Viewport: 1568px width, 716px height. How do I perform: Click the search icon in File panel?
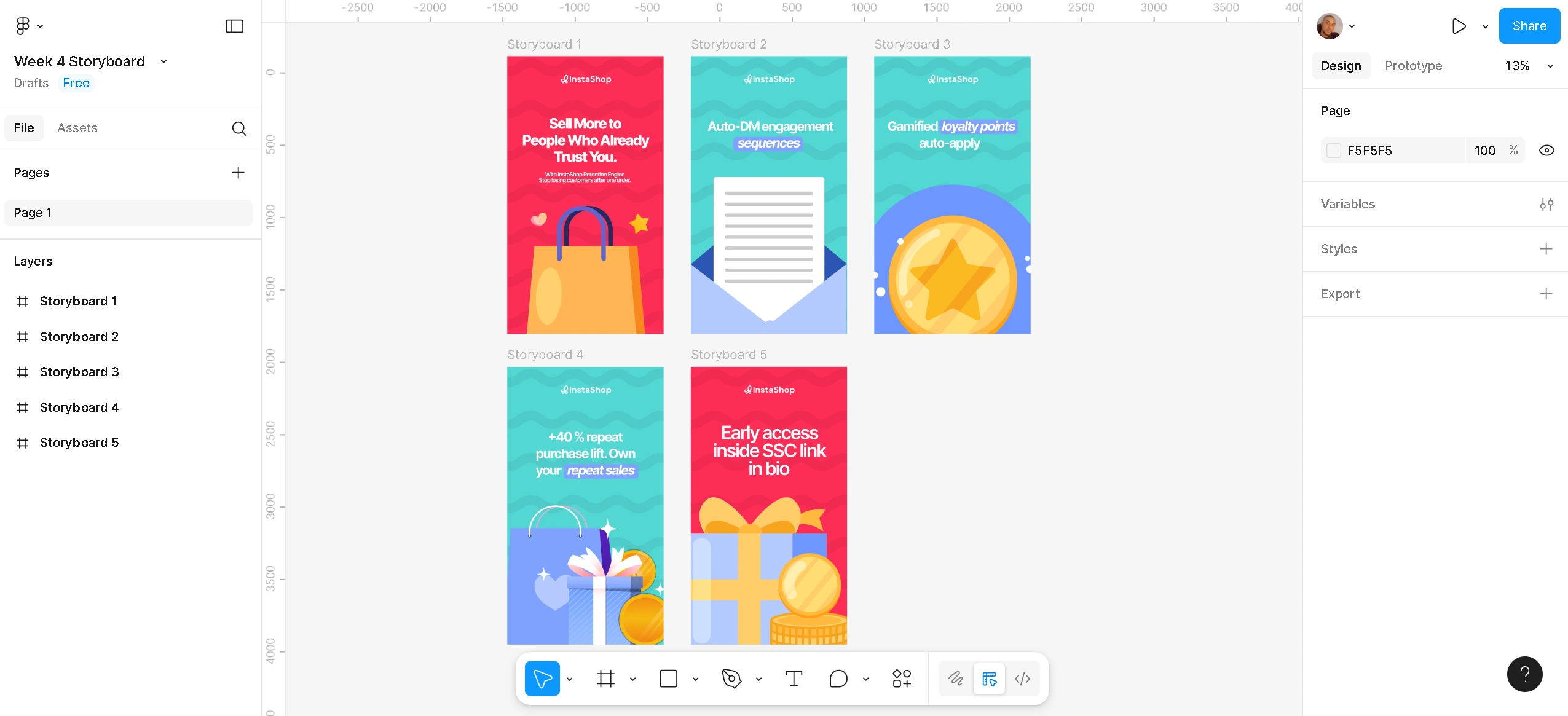pyautogui.click(x=239, y=128)
